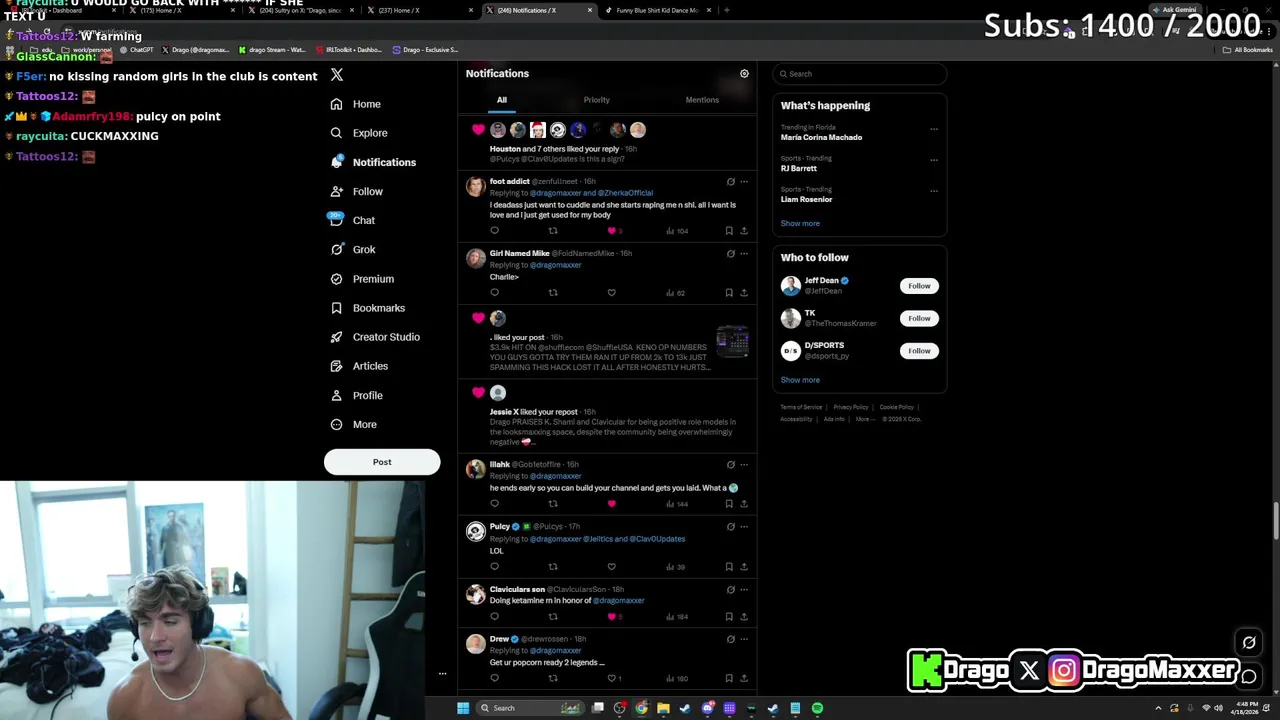Open Premium in the sidebar
This screenshot has height=720, width=1280.
362,279
